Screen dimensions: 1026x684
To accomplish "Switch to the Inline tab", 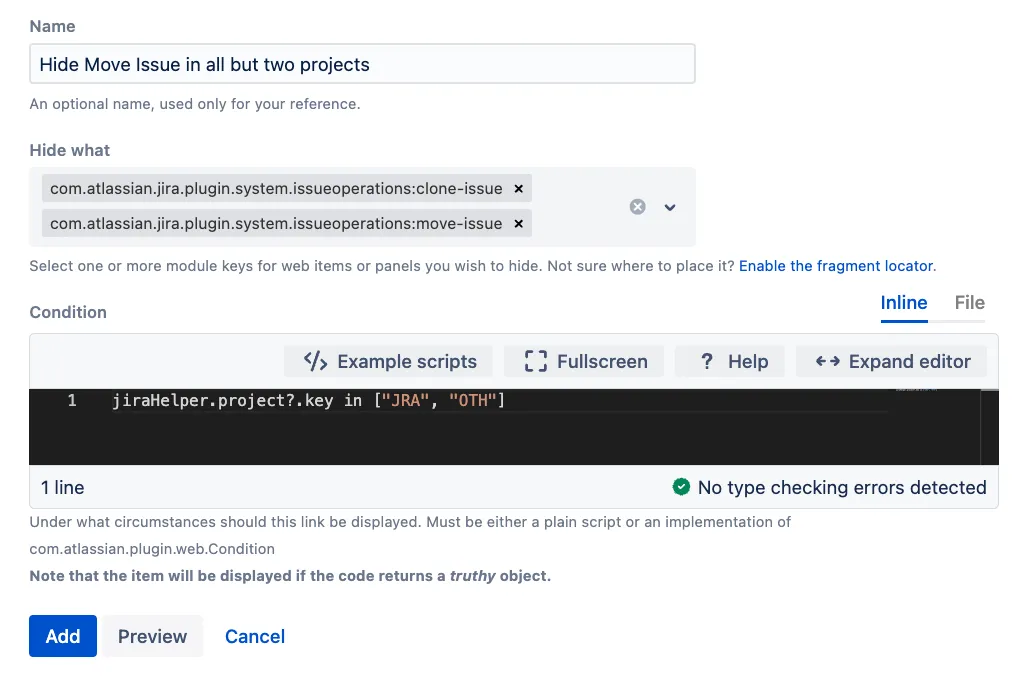I will point(904,303).
